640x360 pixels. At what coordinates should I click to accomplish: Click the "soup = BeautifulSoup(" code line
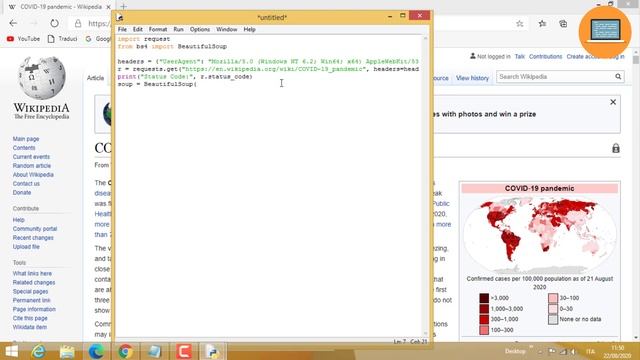[x=157, y=84]
